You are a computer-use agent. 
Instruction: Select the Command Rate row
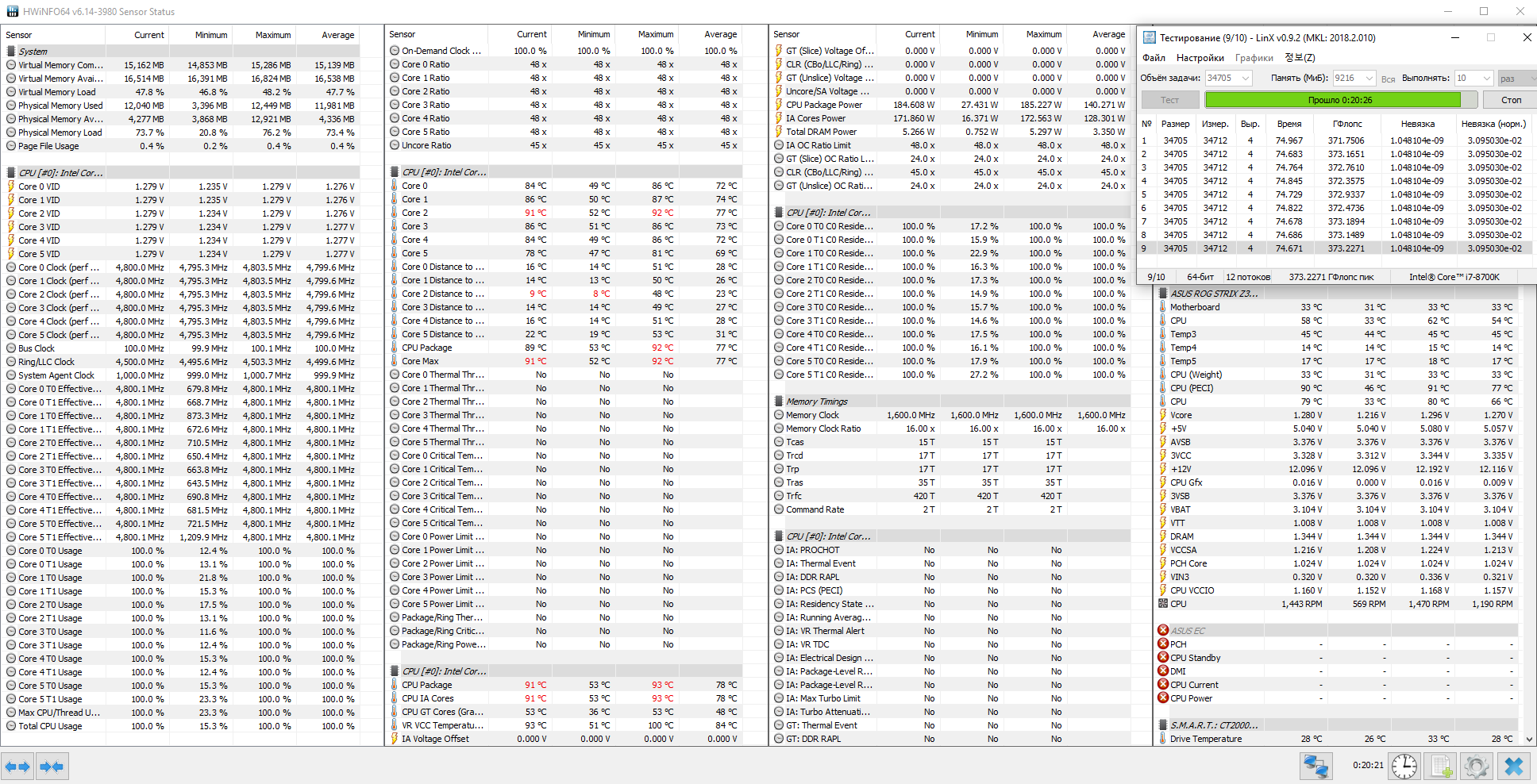[952, 509]
